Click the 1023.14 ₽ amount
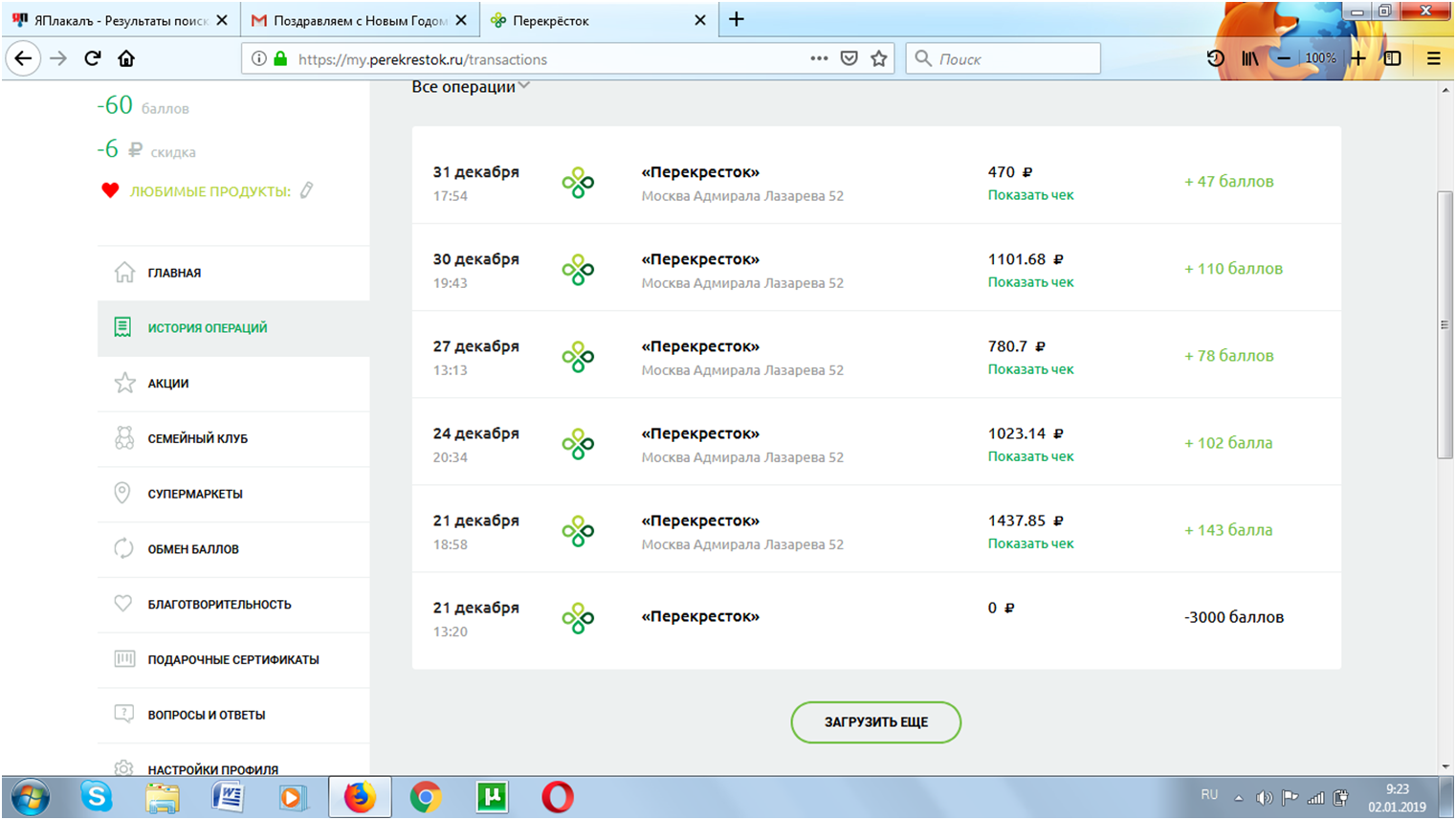The image size is (1456, 820). click(1026, 433)
